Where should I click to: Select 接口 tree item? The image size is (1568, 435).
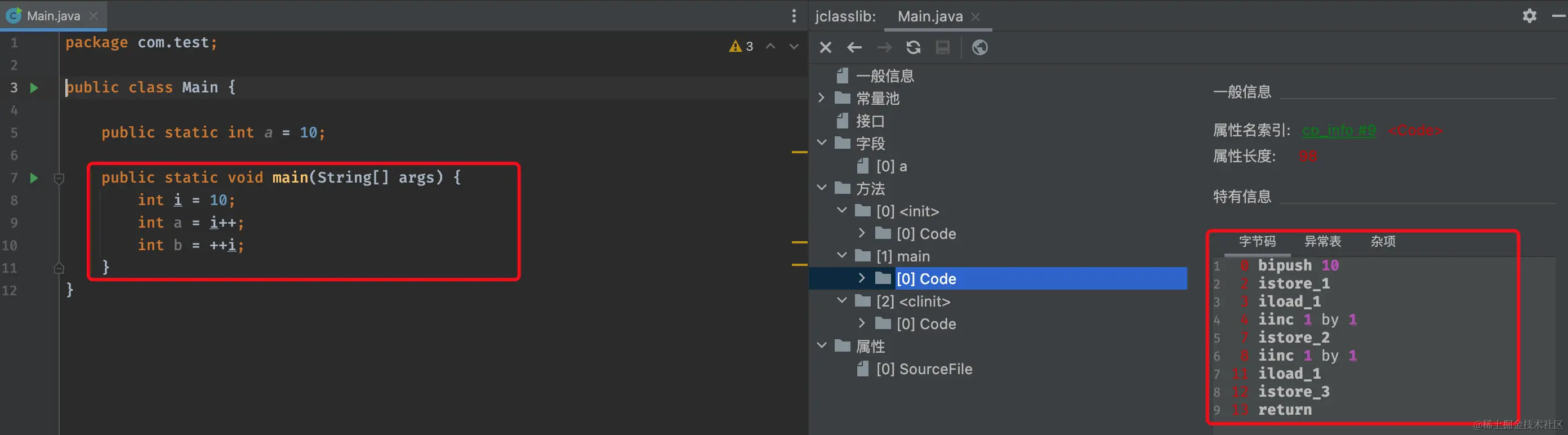click(x=870, y=121)
